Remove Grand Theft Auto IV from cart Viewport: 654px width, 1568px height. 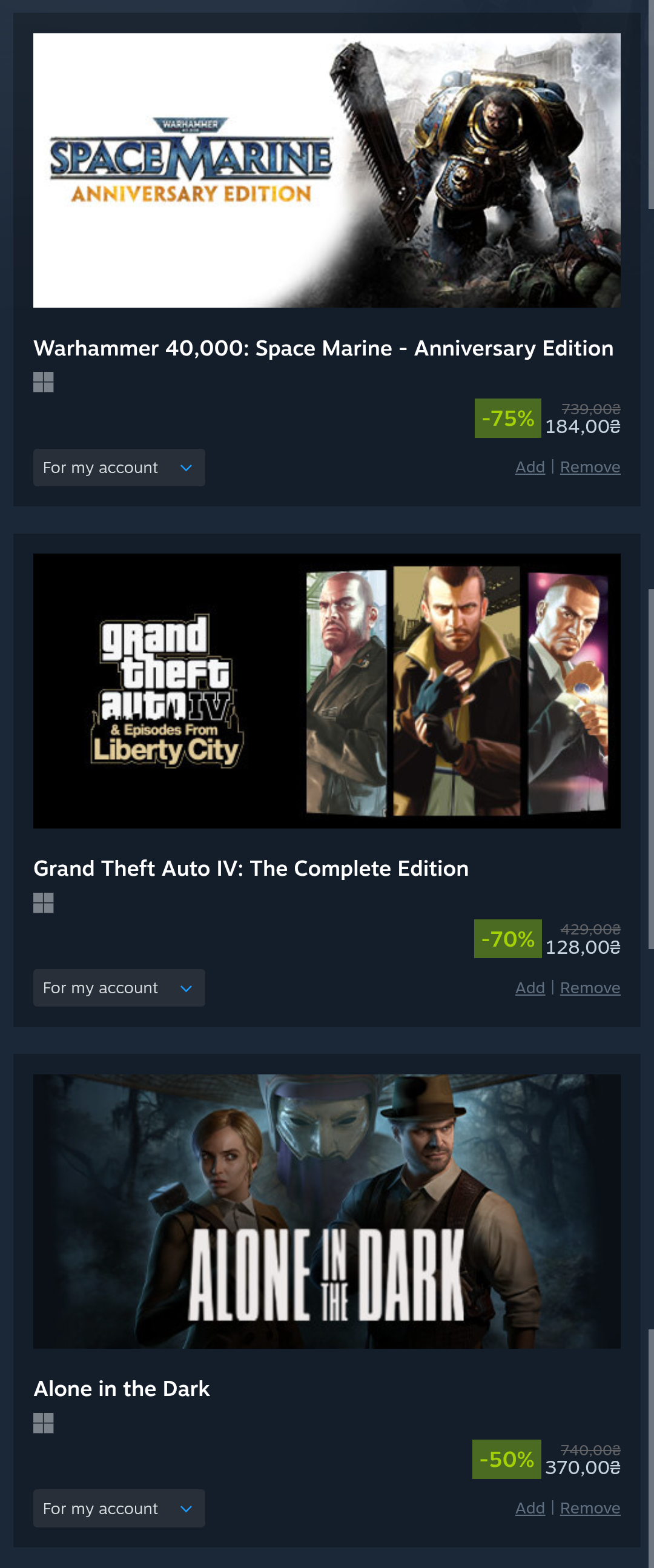[x=590, y=987]
